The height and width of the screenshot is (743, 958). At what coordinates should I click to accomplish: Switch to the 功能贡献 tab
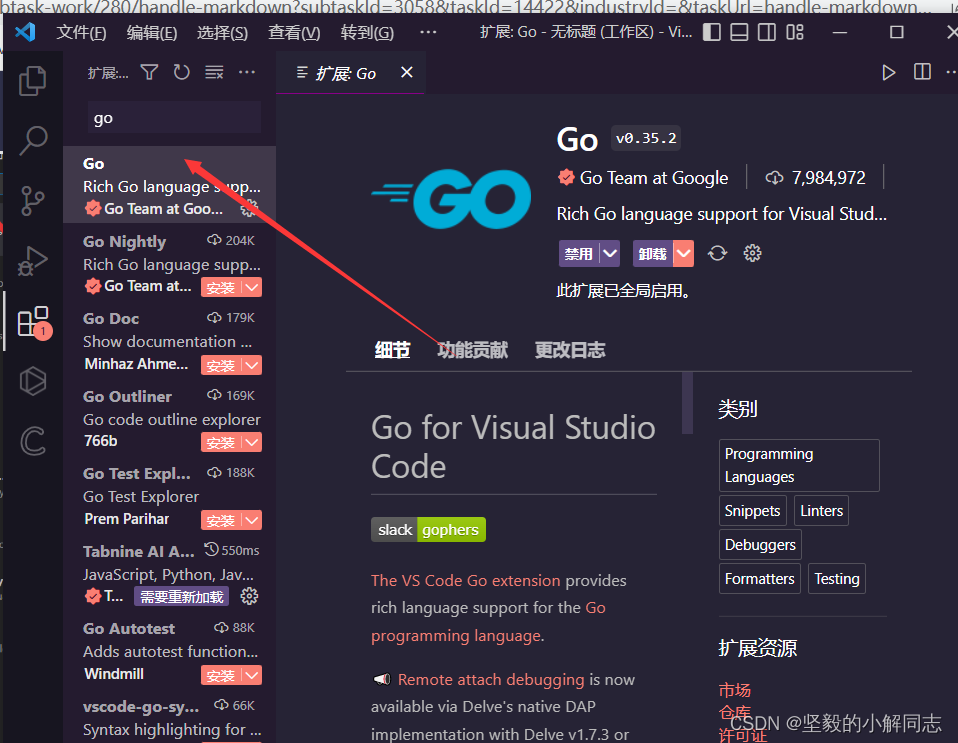pyautogui.click(x=474, y=350)
